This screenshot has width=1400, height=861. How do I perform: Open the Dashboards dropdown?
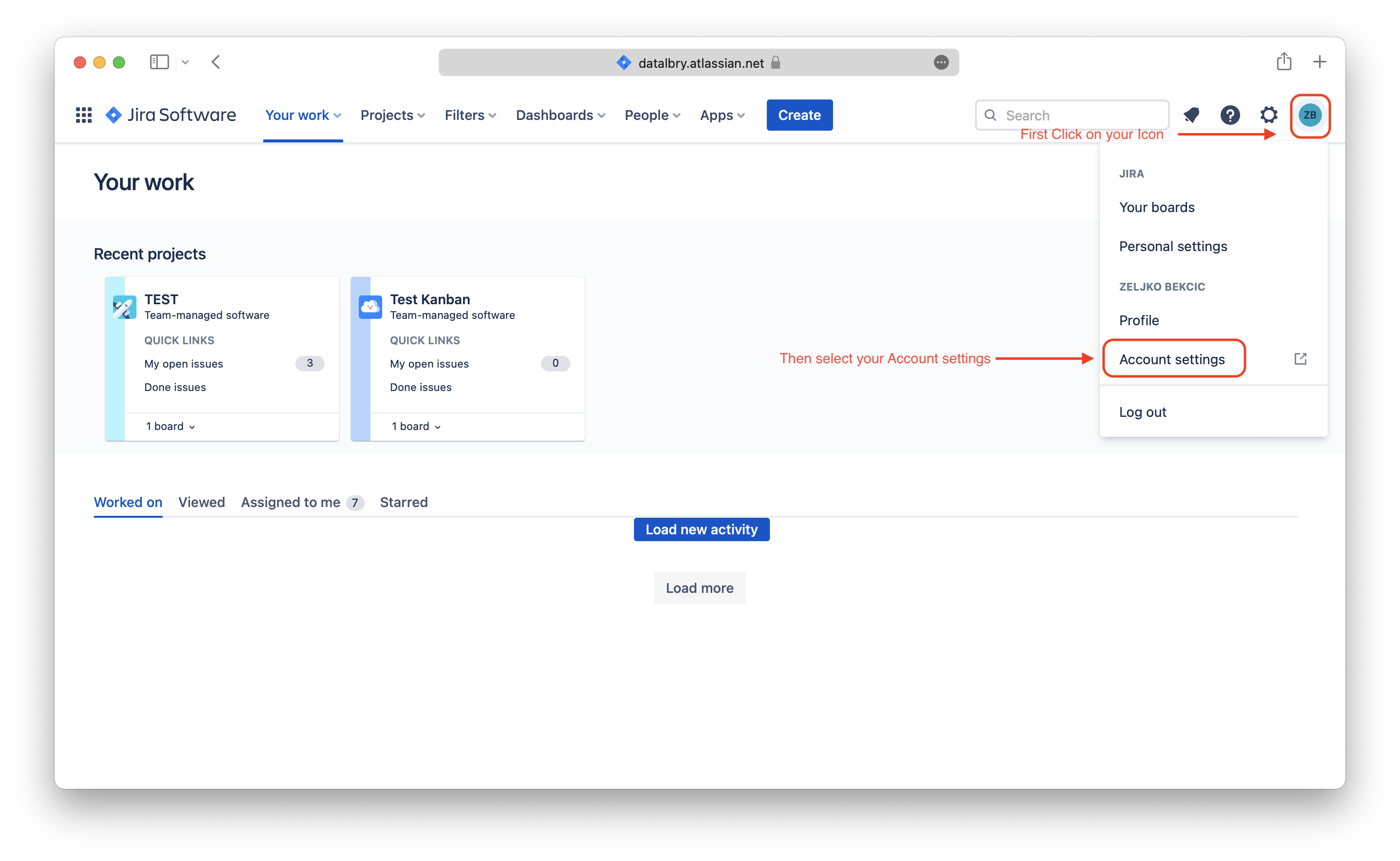(x=560, y=115)
